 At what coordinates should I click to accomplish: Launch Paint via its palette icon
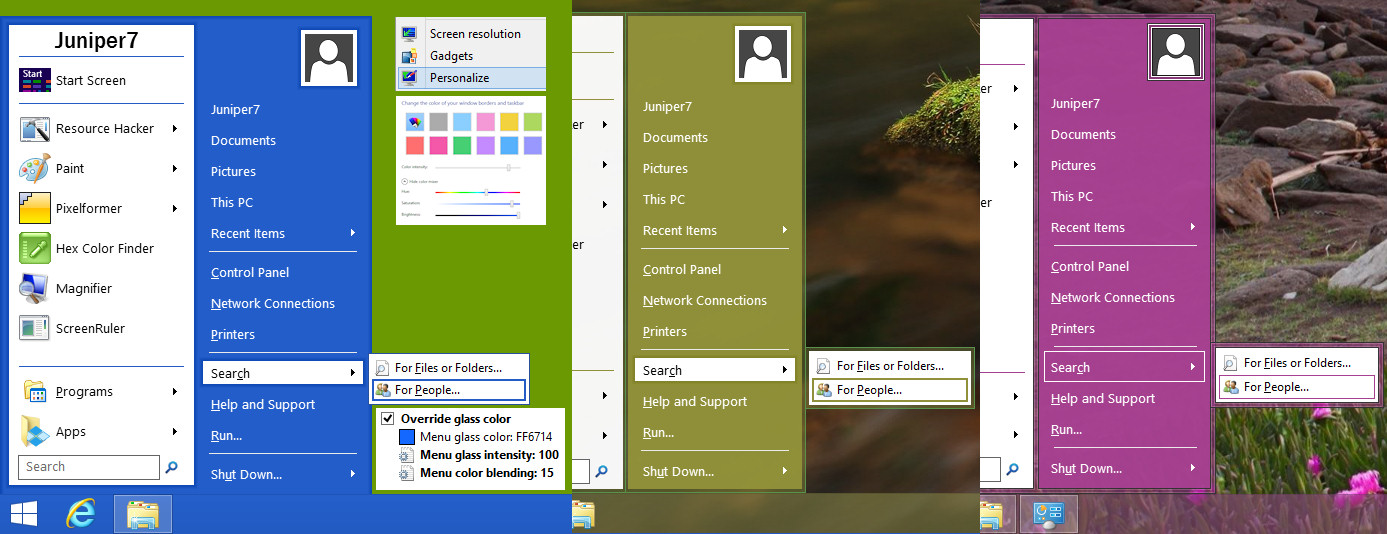coord(35,169)
